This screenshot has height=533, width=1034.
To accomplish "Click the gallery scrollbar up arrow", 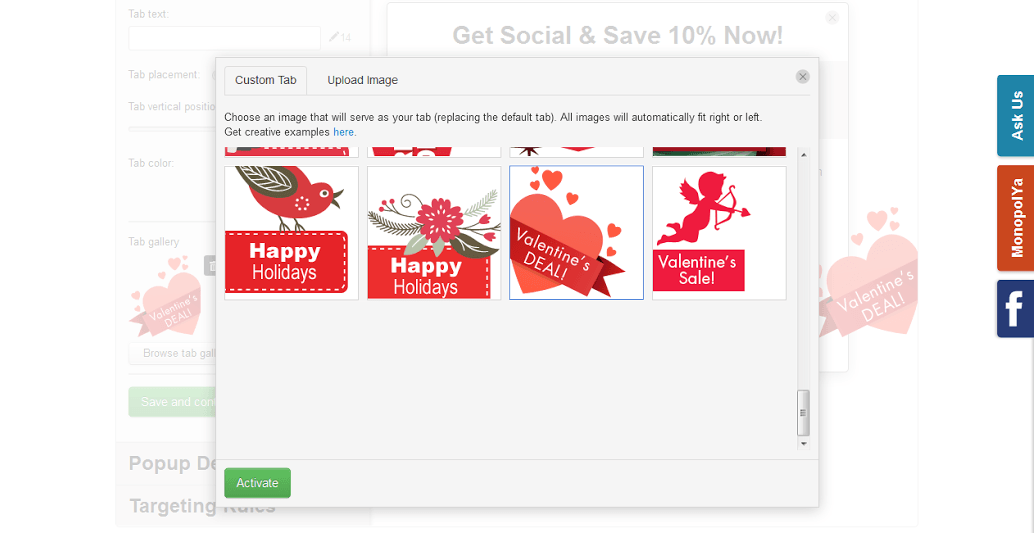I will [803, 154].
